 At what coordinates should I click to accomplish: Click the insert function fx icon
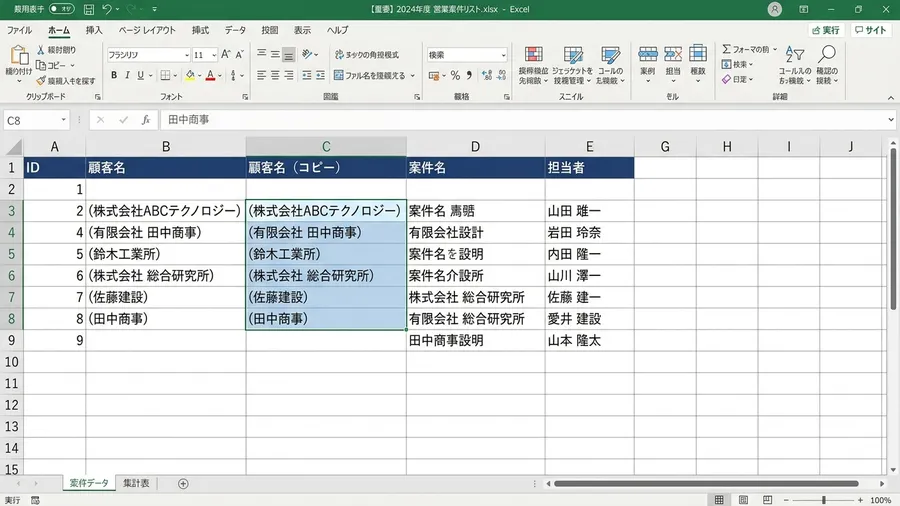146,120
